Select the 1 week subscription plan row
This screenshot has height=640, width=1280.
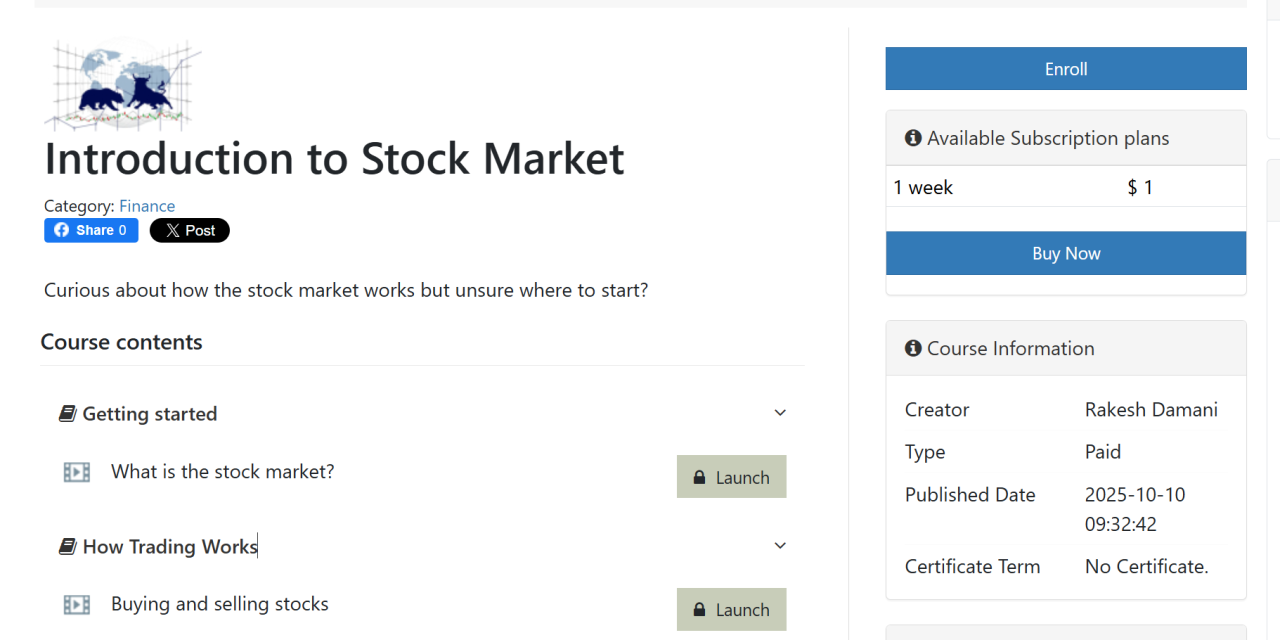pos(1065,187)
